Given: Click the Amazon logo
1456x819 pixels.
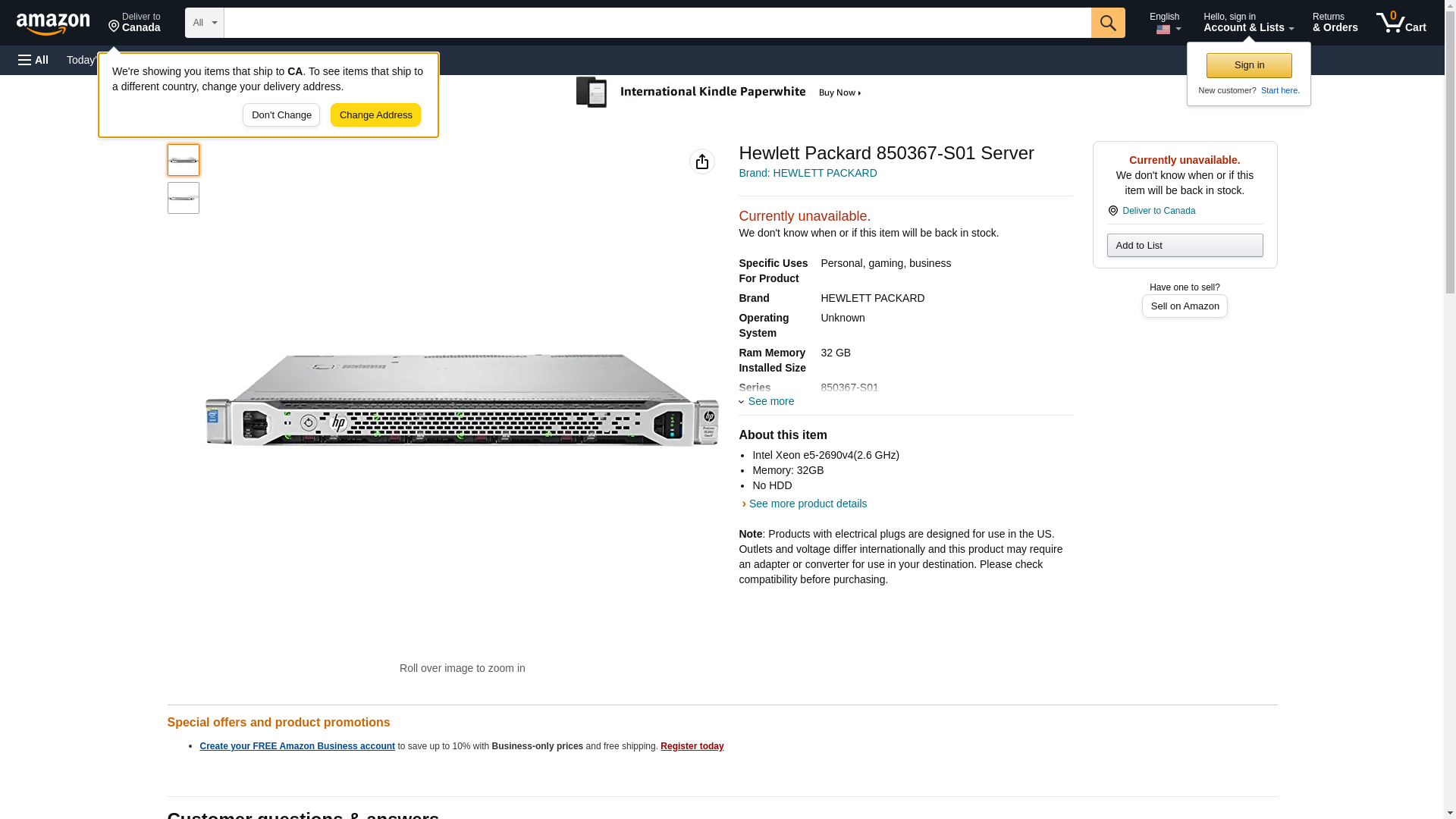Looking at the screenshot, I should (x=53, y=24).
